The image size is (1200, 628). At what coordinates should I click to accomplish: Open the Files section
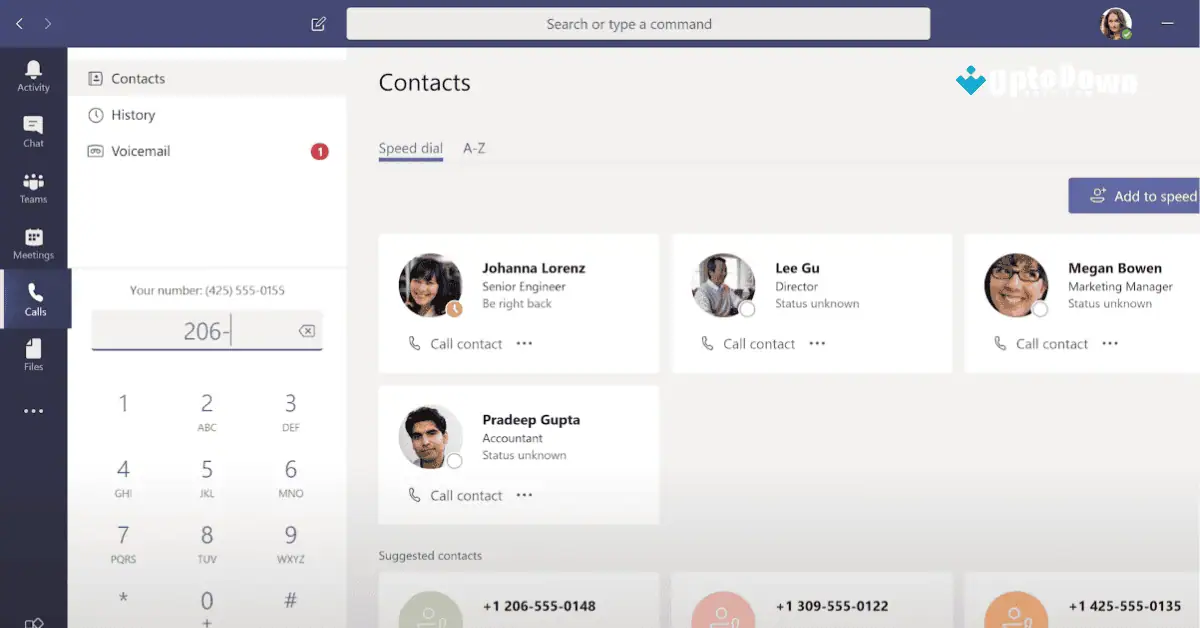click(33, 355)
